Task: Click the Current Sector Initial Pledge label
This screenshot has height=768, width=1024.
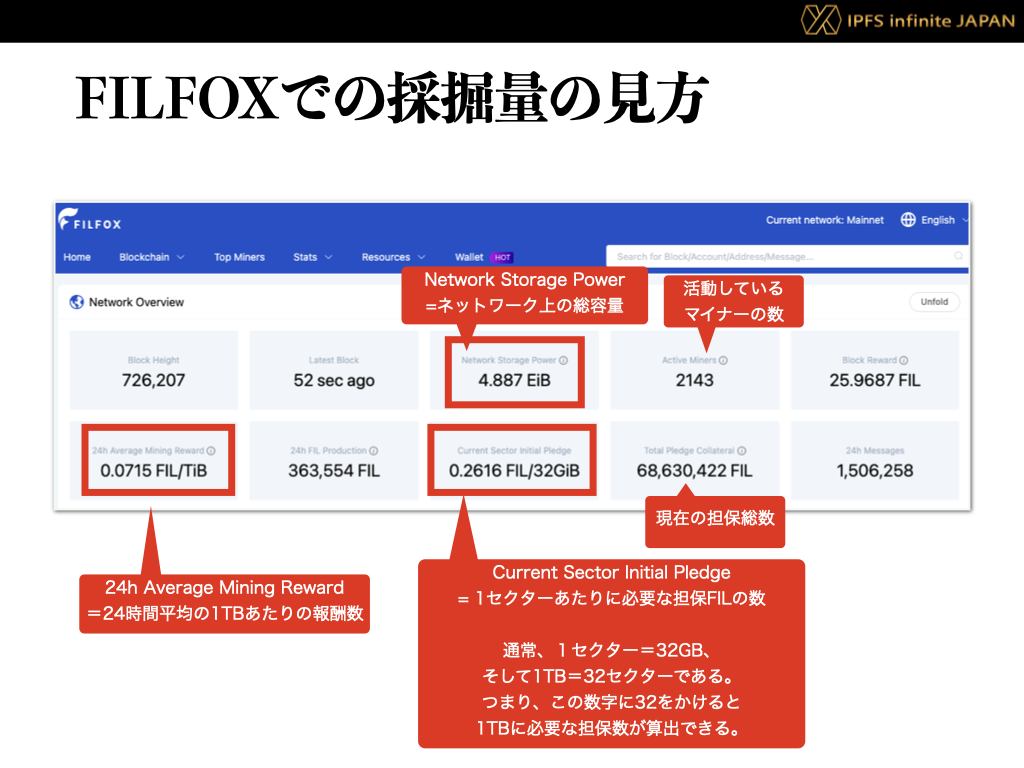Action: click(514, 451)
